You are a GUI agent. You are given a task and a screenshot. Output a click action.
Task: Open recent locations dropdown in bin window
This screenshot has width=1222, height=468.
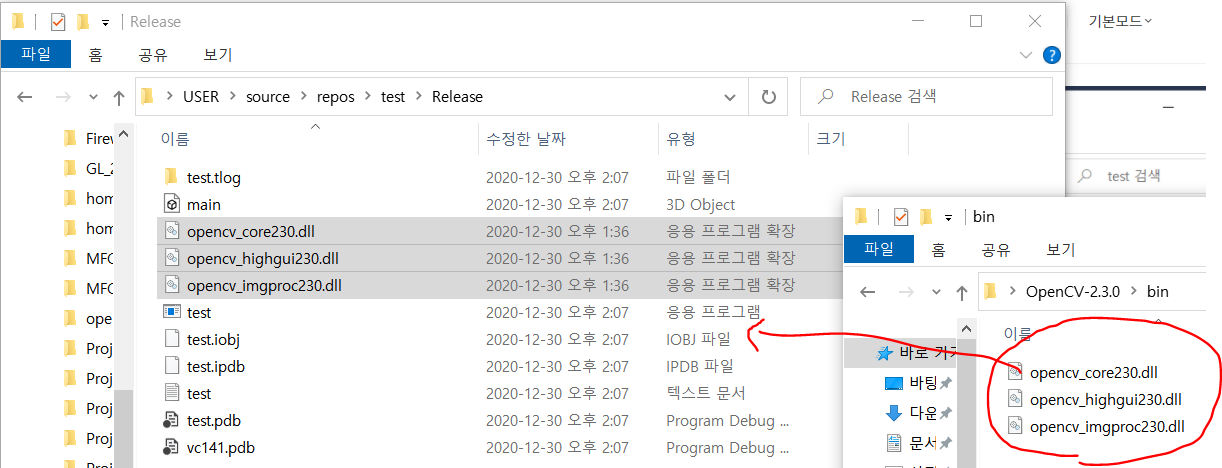(937, 292)
